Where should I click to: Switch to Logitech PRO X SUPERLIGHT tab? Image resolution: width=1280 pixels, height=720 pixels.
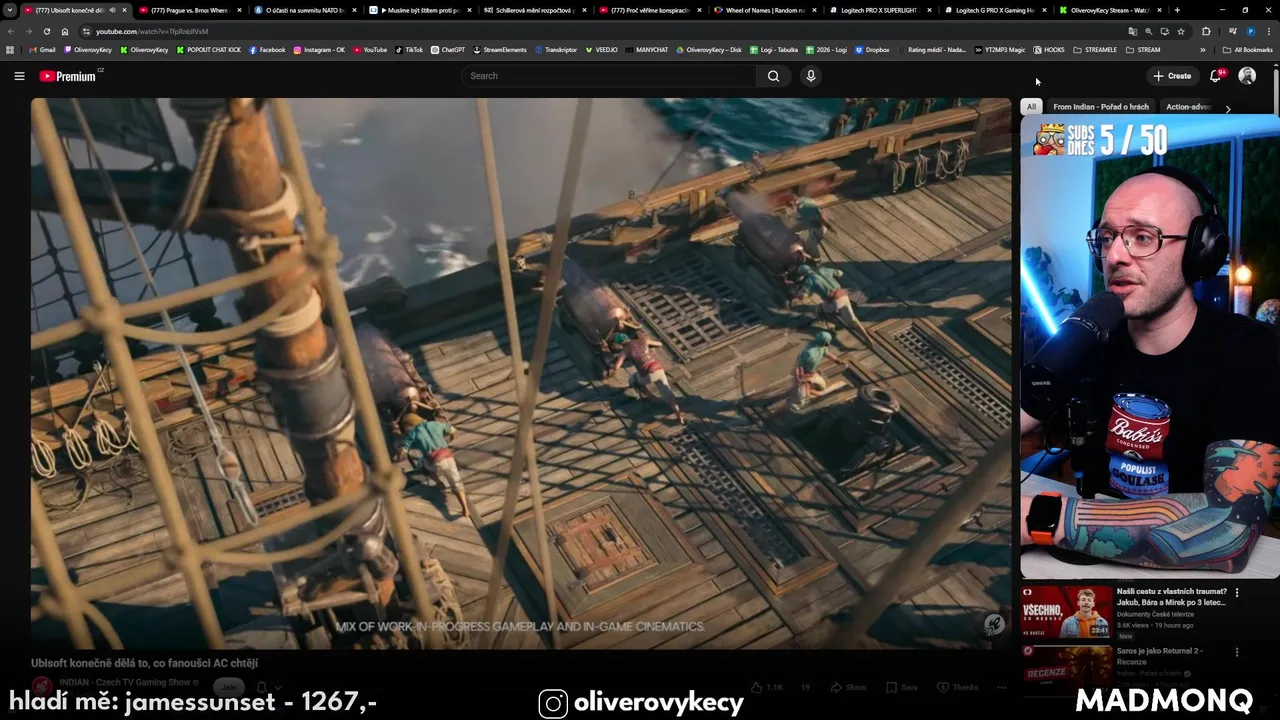tap(880, 10)
